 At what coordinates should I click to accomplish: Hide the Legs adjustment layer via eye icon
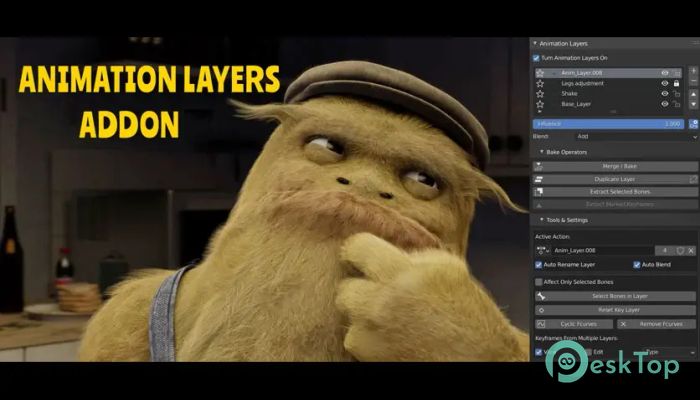[665, 83]
